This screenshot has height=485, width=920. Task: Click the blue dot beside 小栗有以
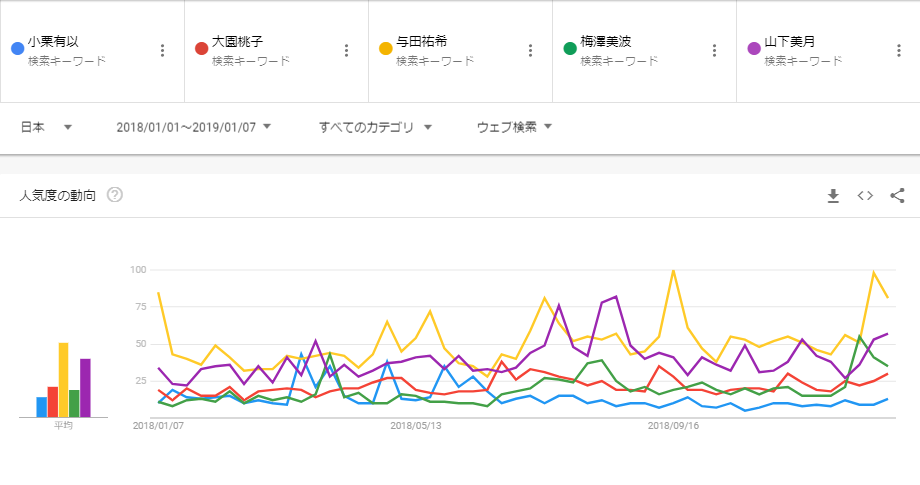(x=17, y=48)
